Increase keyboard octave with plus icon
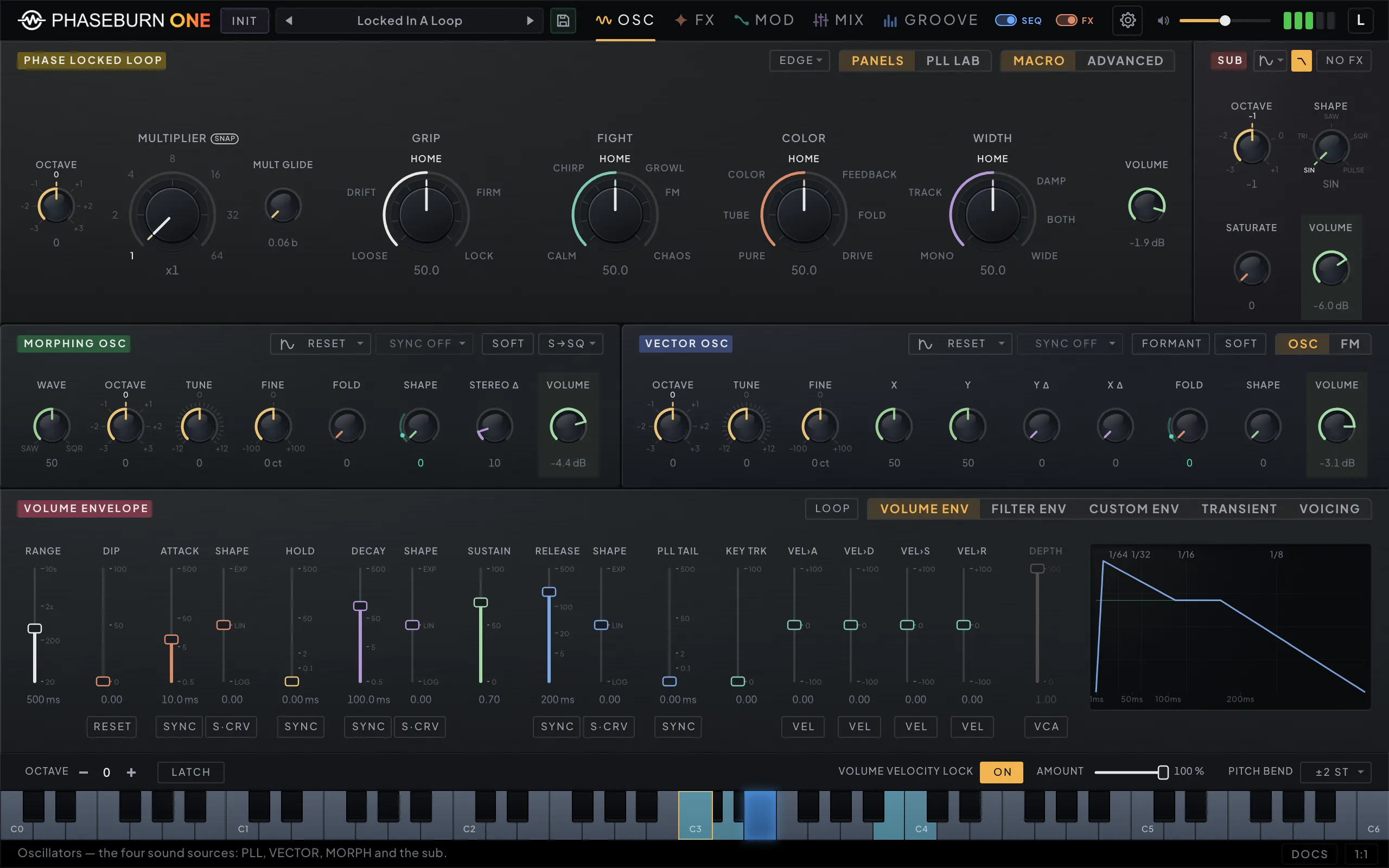This screenshot has height=868, width=1389. [x=131, y=772]
